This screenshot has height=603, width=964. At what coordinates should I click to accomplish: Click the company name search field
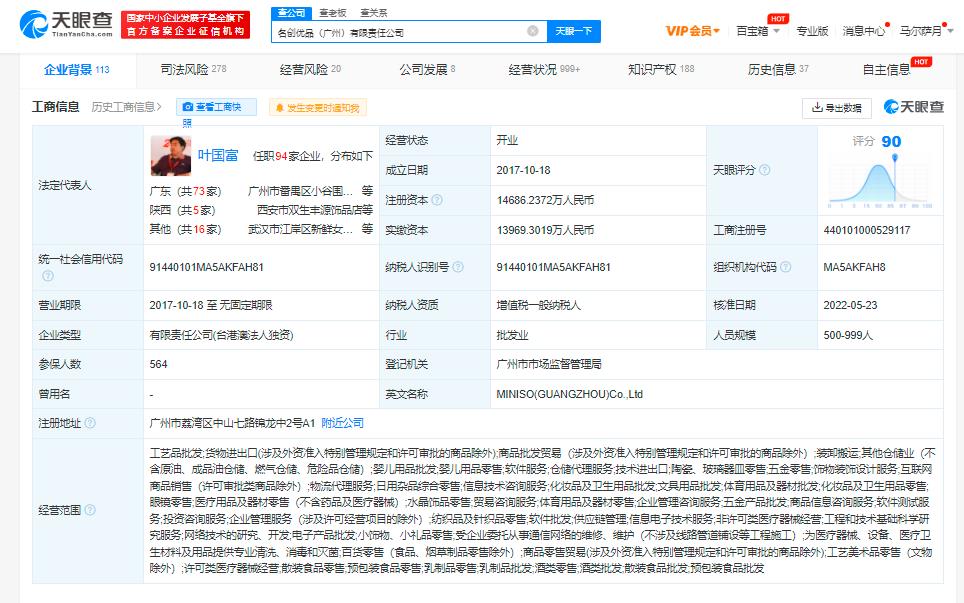point(400,32)
